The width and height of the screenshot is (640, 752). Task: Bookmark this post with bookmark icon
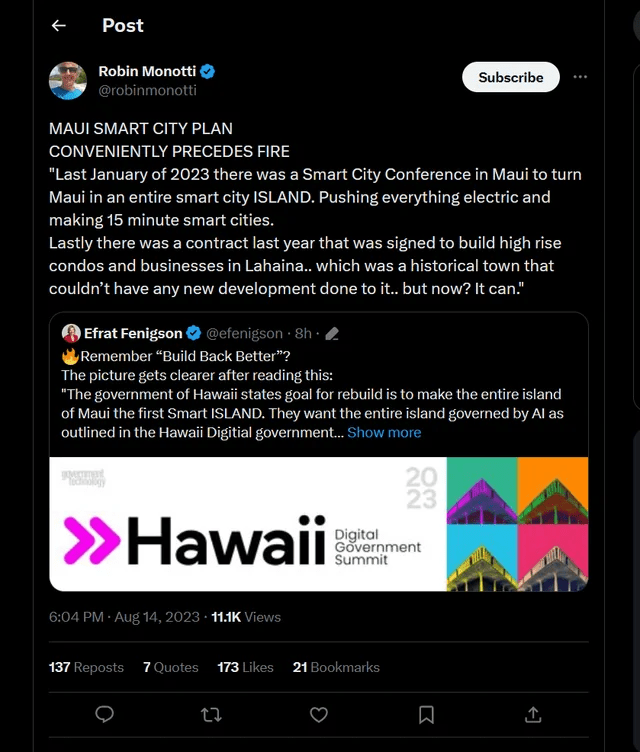pos(426,714)
